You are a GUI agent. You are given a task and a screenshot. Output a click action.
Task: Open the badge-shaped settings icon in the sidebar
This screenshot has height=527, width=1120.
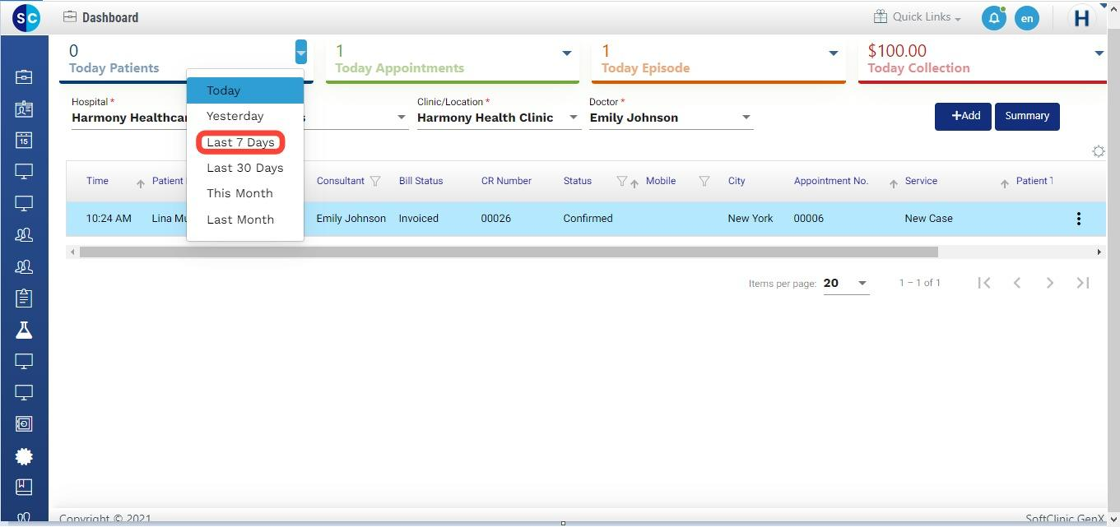click(24, 456)
